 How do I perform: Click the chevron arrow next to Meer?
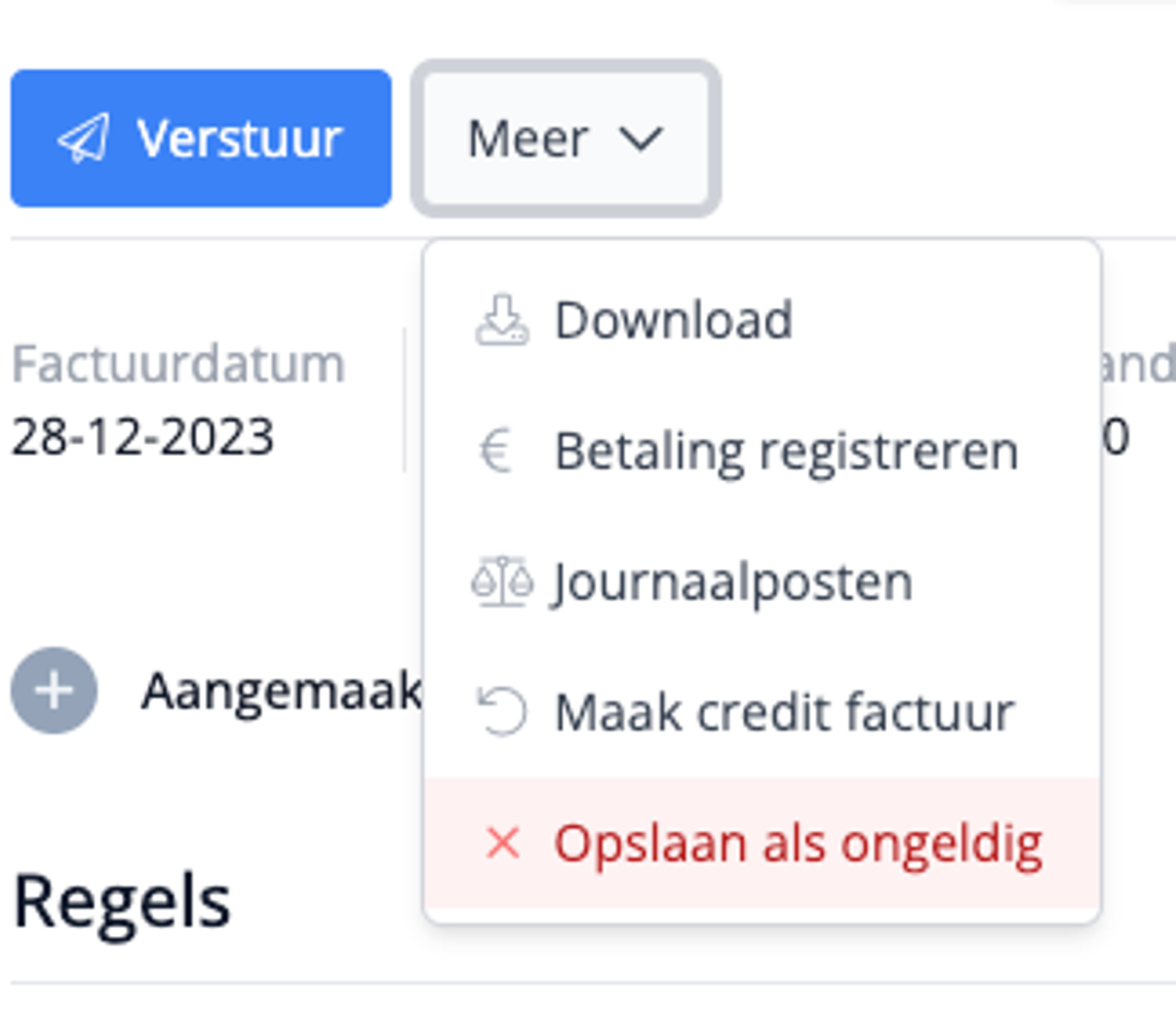click(x=641, y=140)
